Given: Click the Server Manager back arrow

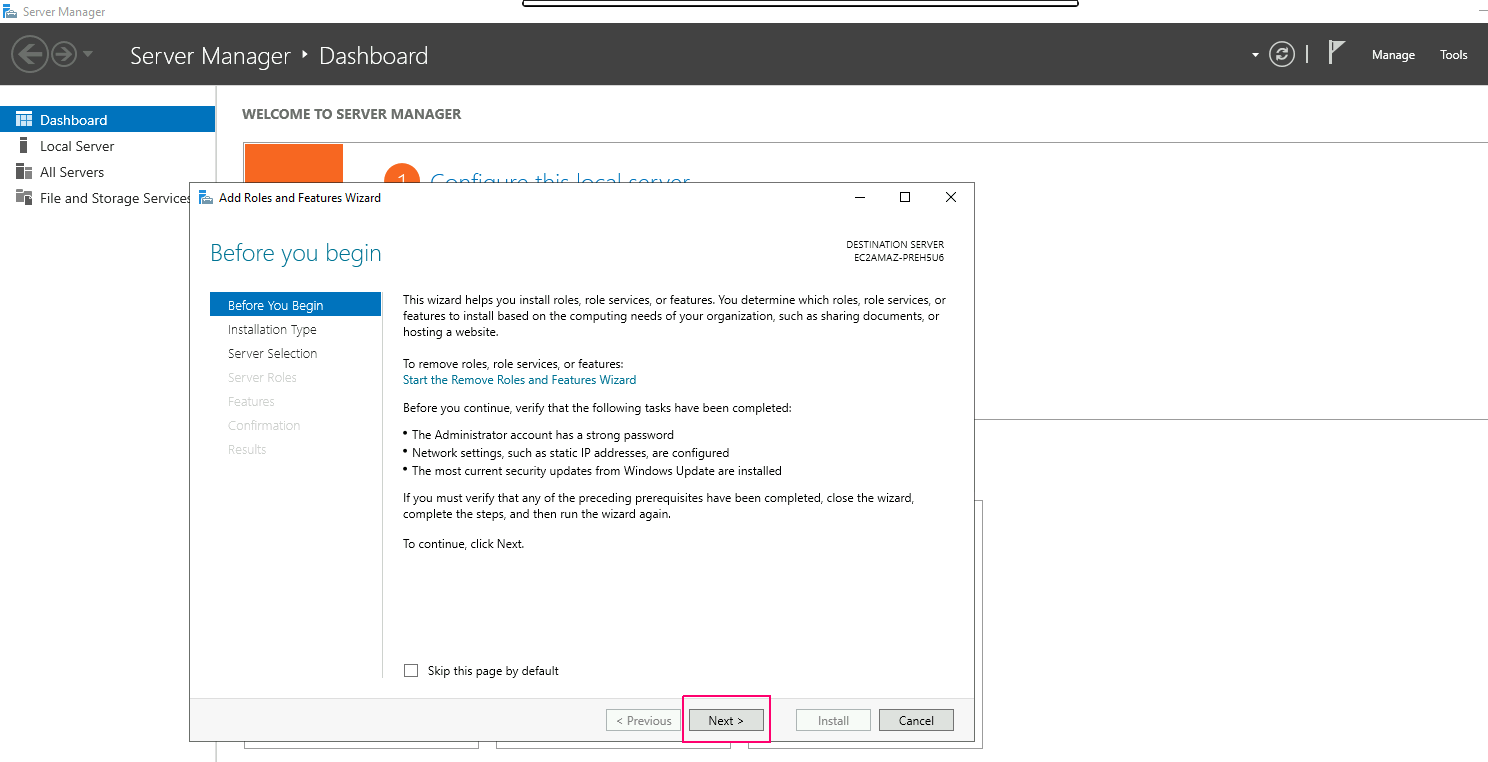Looking at the screenshot, I should [x=30, y=54].
